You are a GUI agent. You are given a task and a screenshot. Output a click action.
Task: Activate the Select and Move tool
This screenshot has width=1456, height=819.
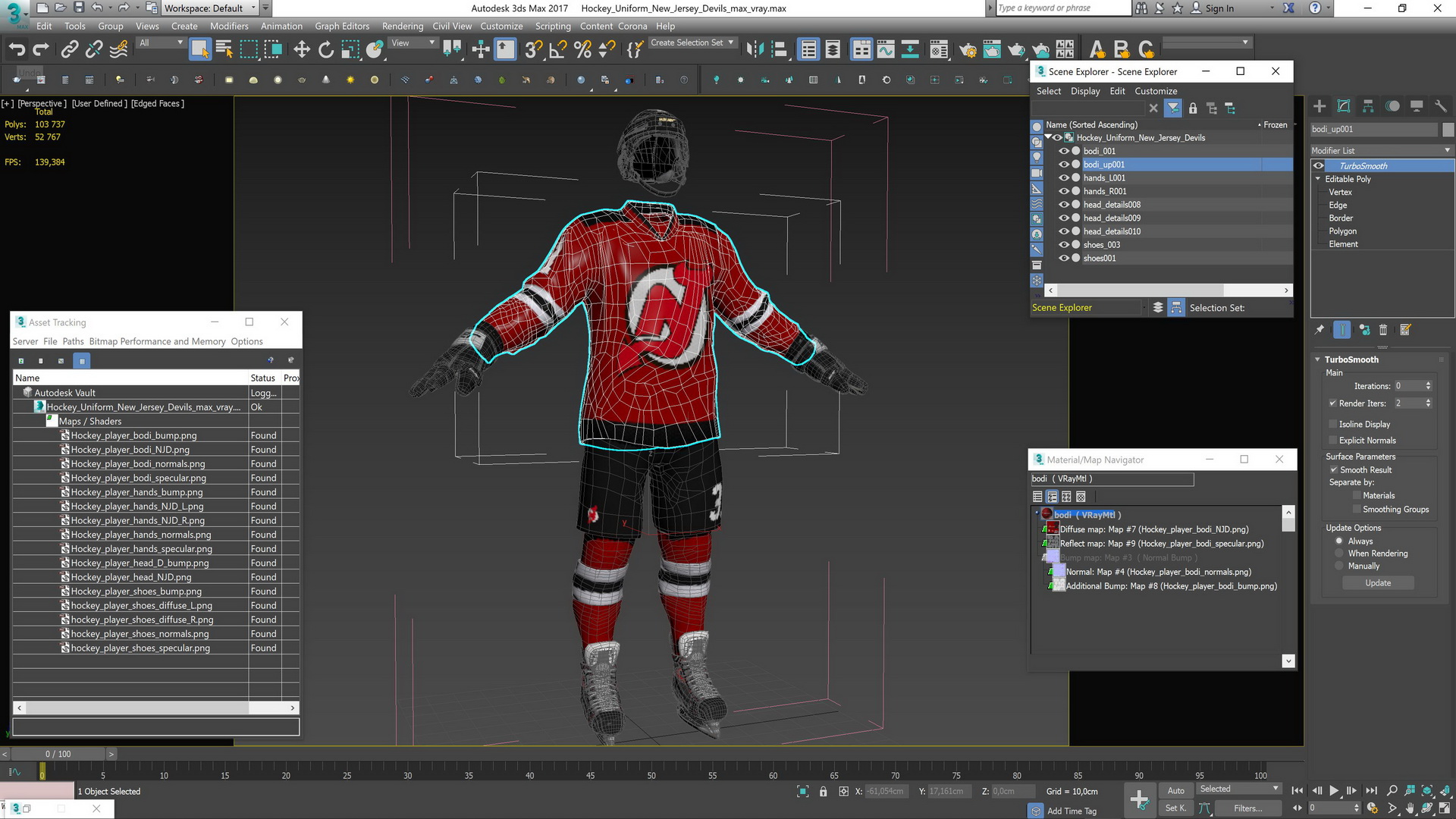point(302,50)
